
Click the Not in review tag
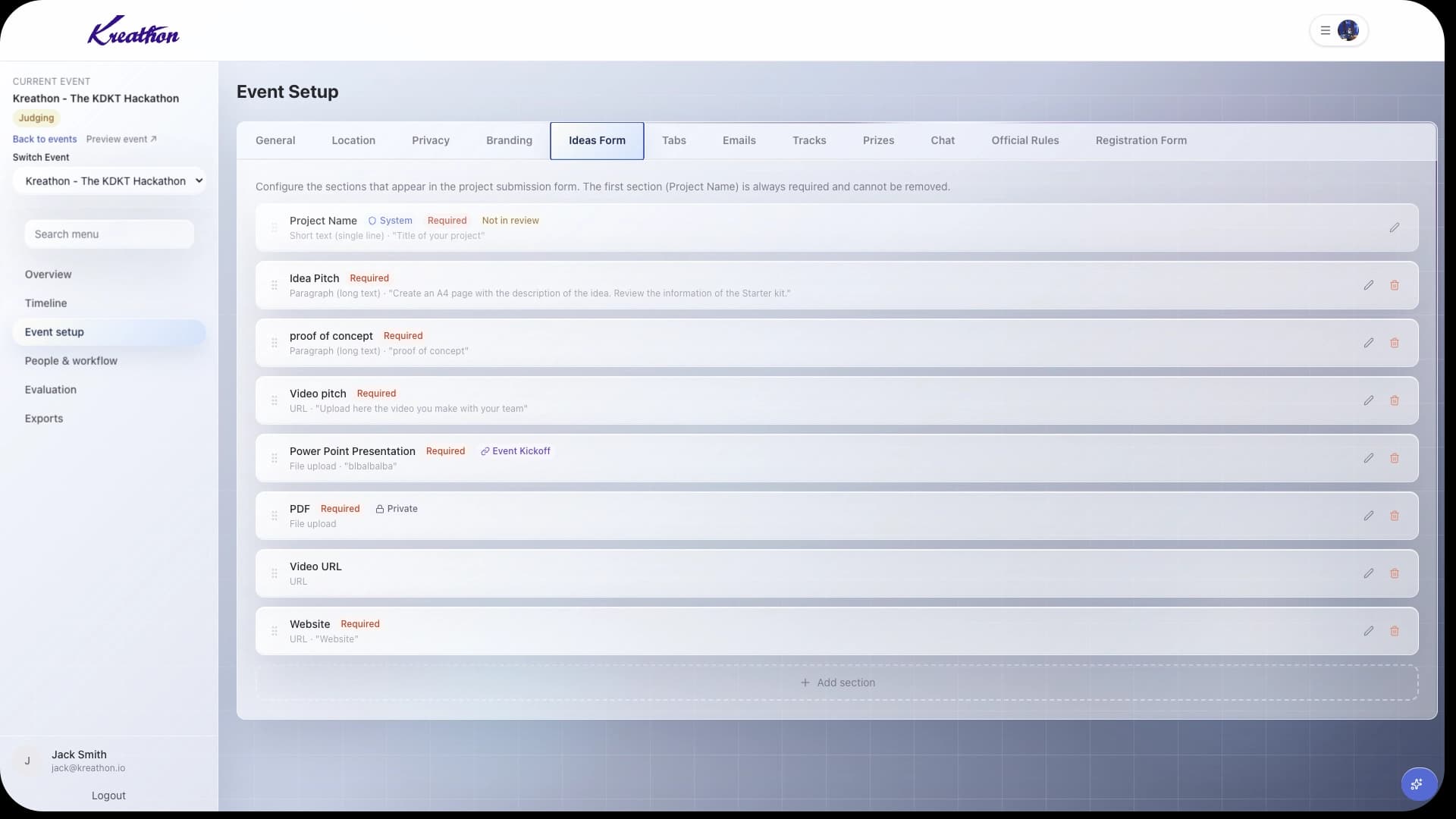point(510,221)
